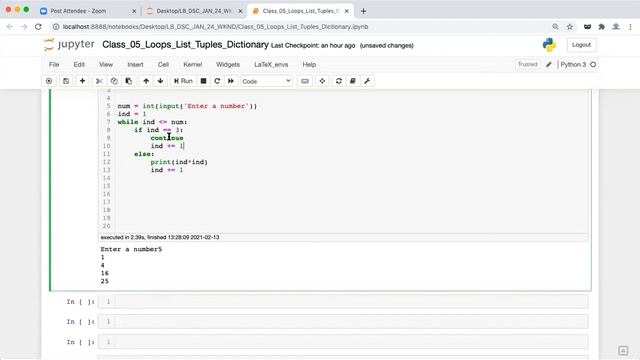
Task: Bookmark this page with star icon
Action: (570, 27)
